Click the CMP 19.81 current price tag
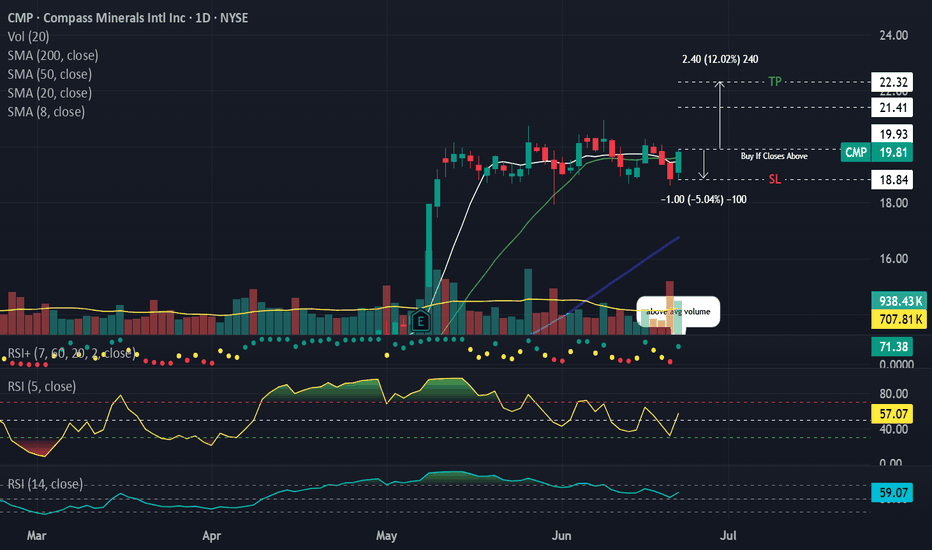Viewport: 932px width, 550px height. [x=876, y=152]
